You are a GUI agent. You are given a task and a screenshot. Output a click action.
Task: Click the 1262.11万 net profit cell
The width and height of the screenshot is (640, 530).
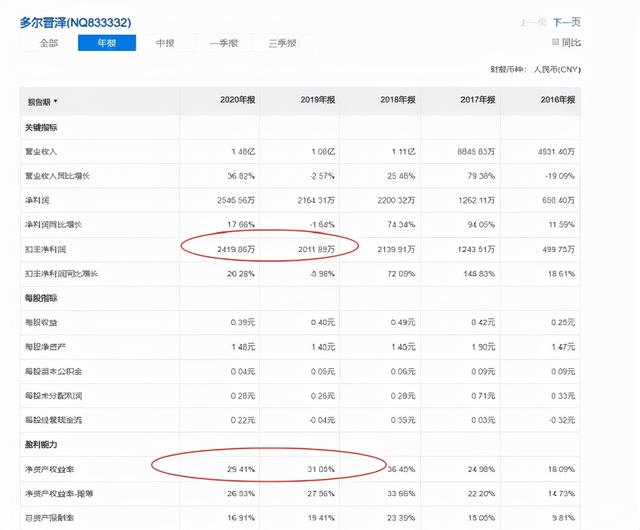(476, 200)
